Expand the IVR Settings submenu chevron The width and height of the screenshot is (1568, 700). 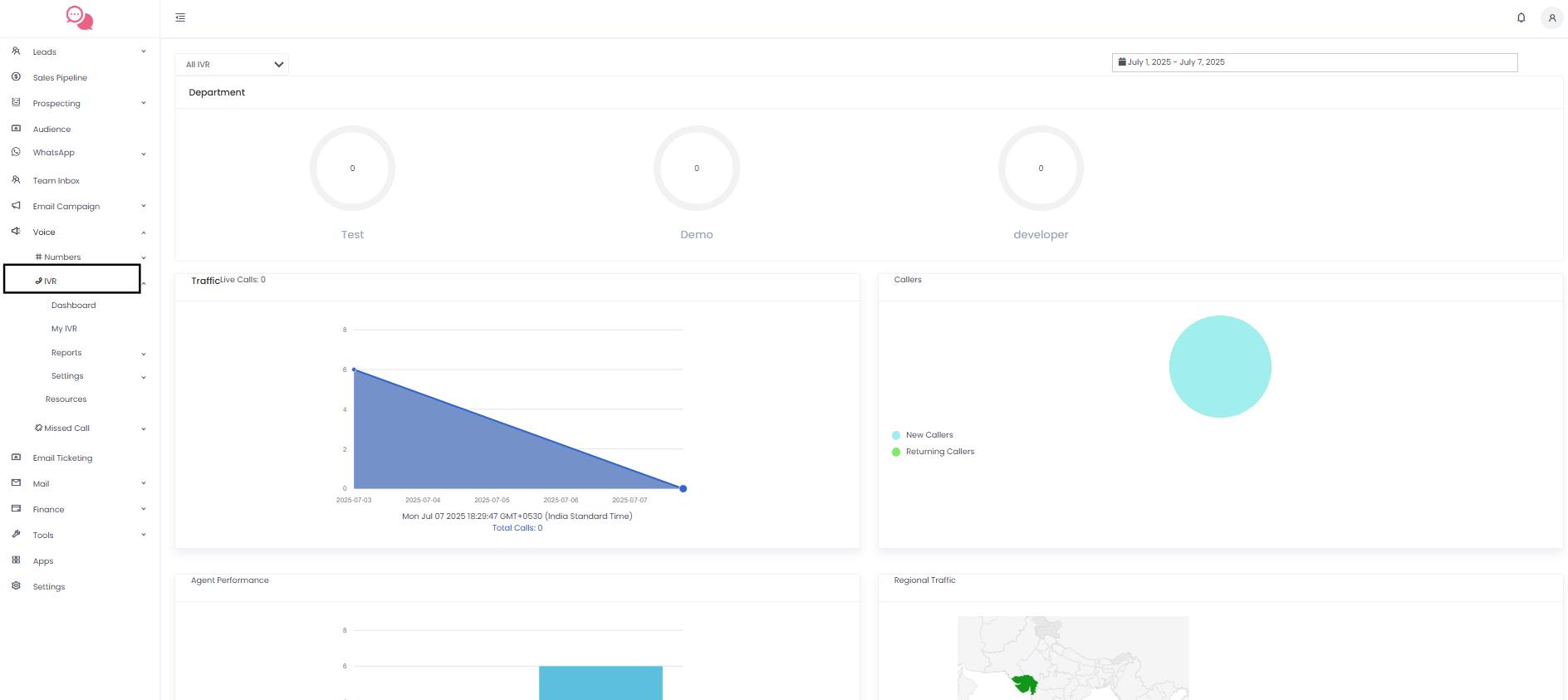click(x=144, y=377)
